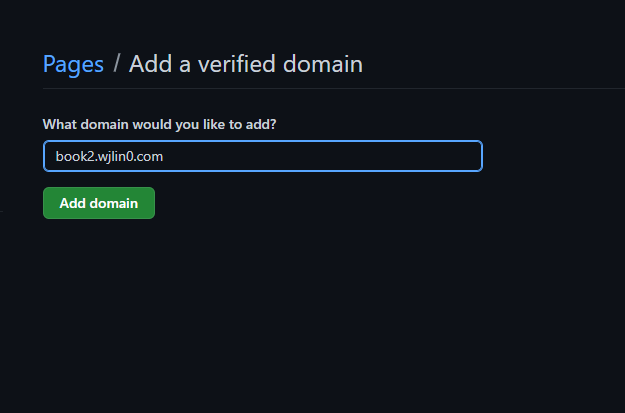Click the 'What domain would you like to add?' label
This screenshot has width=625, height=413.
[x=159, y=124]
